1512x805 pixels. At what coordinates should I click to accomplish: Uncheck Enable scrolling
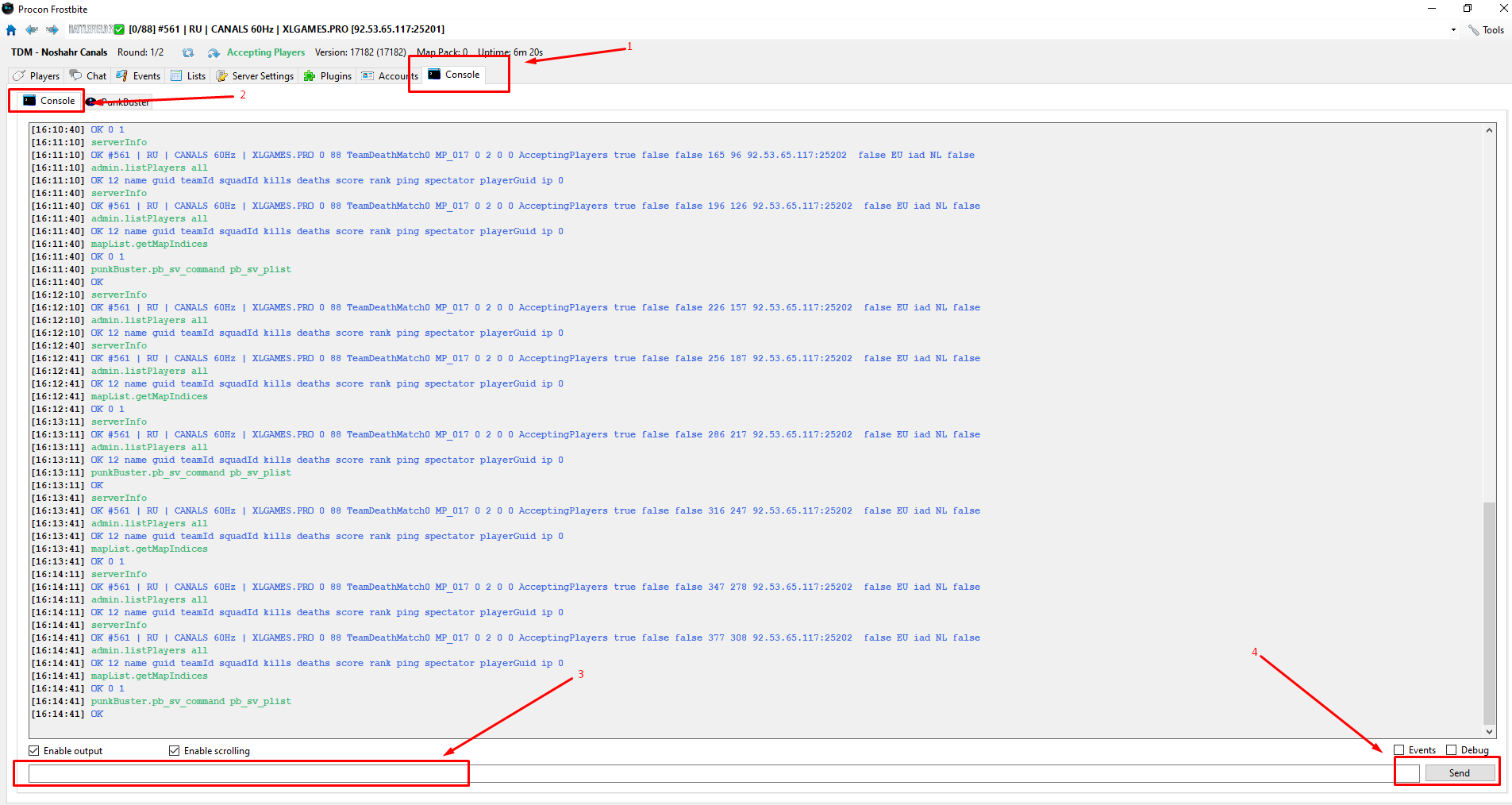[175, 751]
